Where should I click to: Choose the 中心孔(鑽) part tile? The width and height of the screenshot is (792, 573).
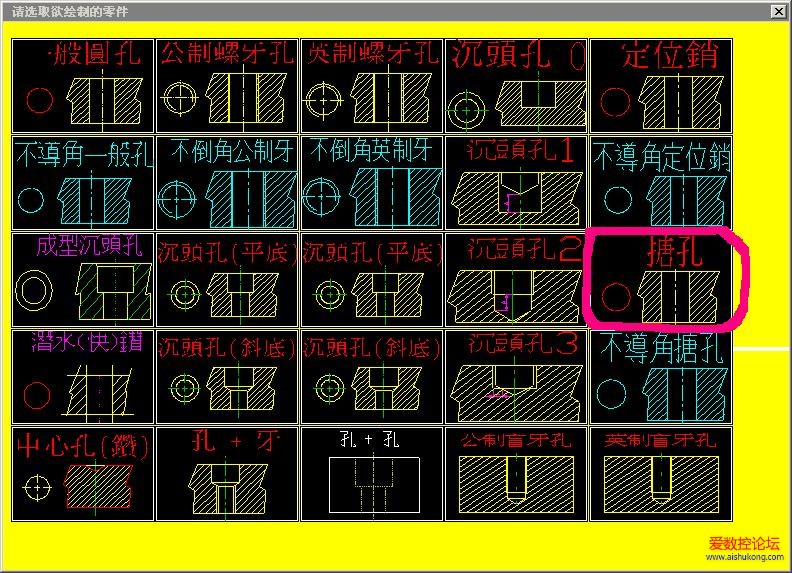83,474
